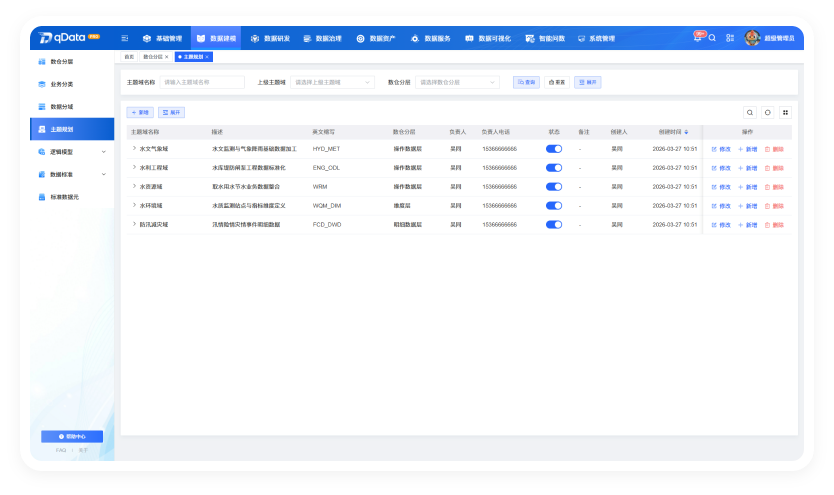Add child under 水文气象域 via 新增

(x=747, y=149)
